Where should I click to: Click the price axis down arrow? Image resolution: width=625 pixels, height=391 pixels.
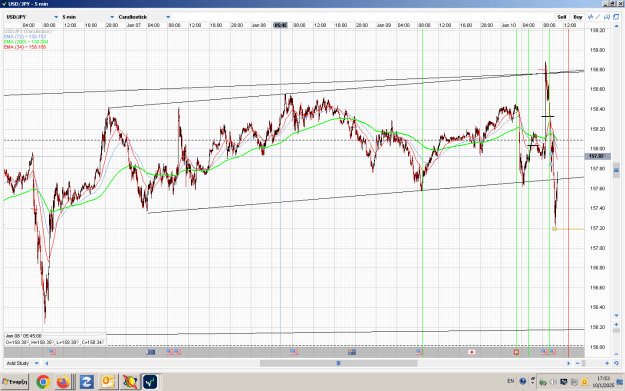(616, 316)
